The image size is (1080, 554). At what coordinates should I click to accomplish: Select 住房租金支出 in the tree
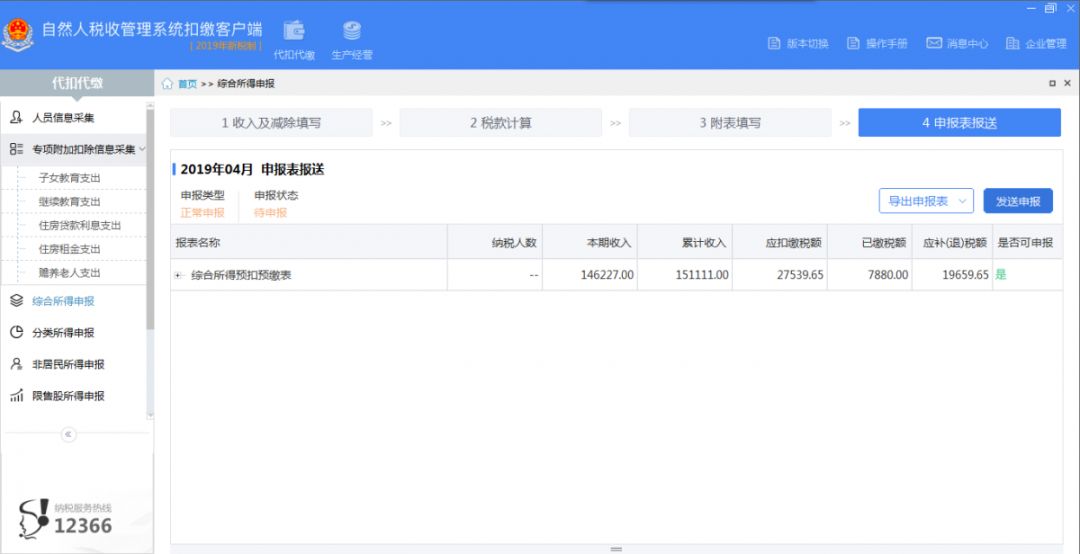coord(70,249)
